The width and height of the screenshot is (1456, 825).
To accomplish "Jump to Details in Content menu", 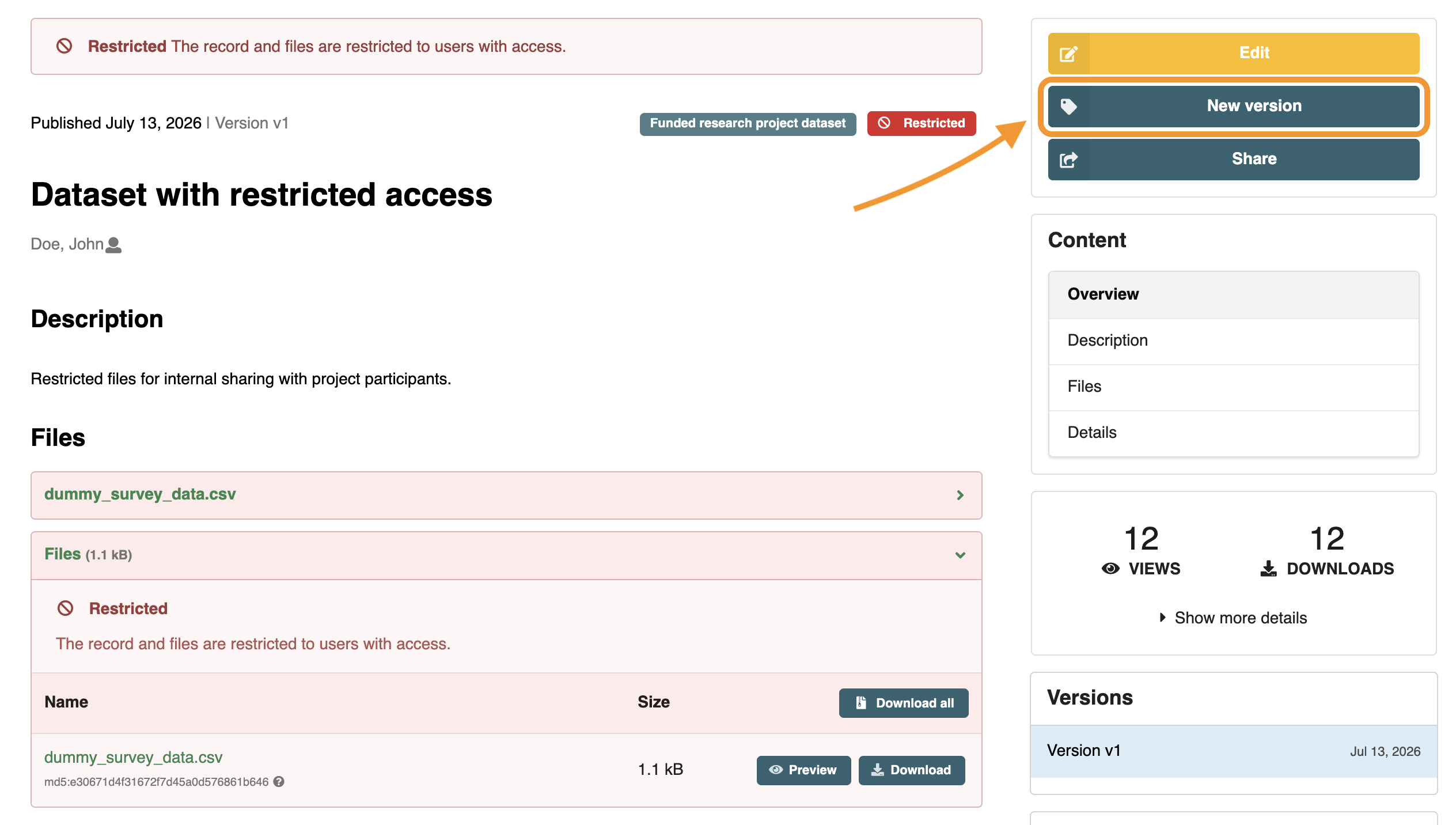I will click(1234, 433).
